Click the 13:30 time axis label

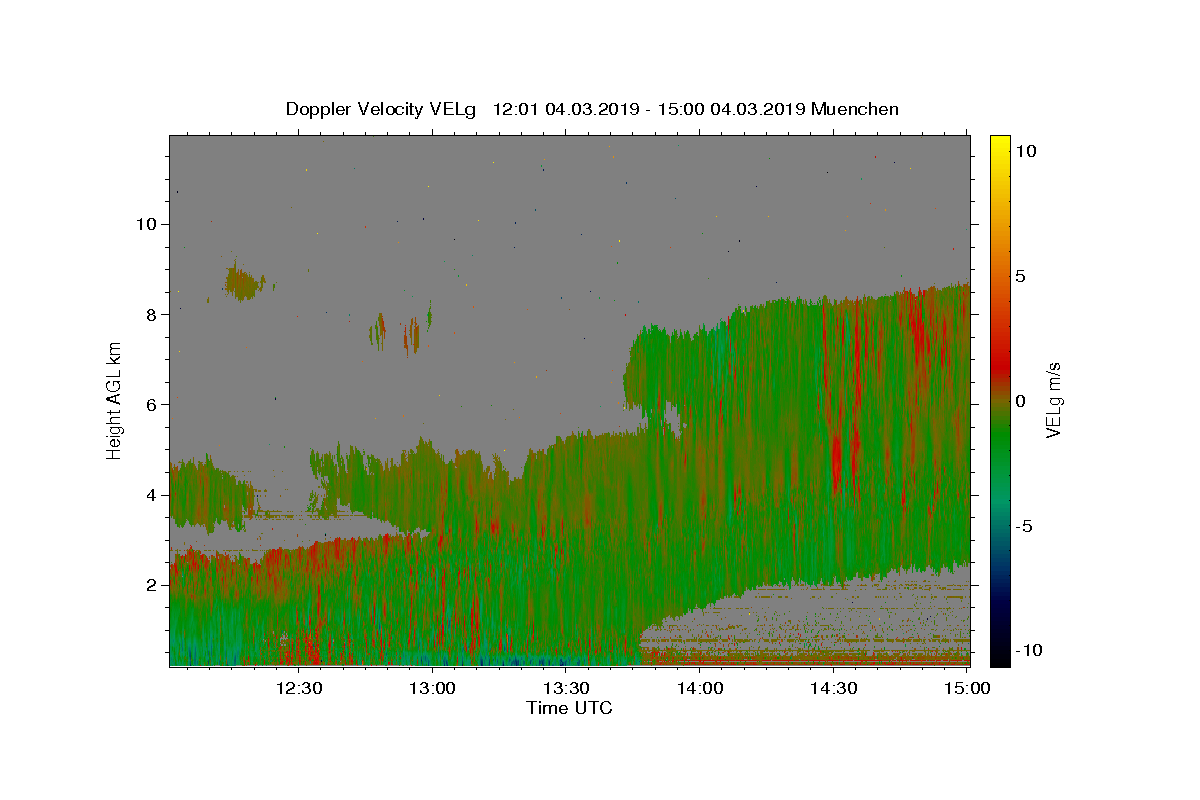pos(566,688)
